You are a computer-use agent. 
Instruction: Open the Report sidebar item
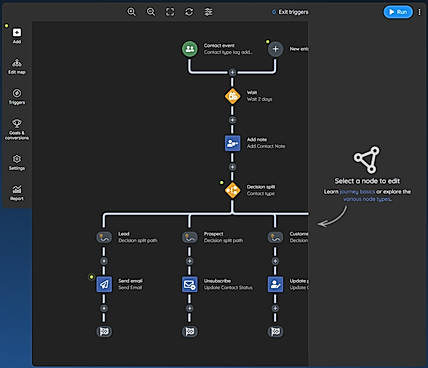point(17,193)
